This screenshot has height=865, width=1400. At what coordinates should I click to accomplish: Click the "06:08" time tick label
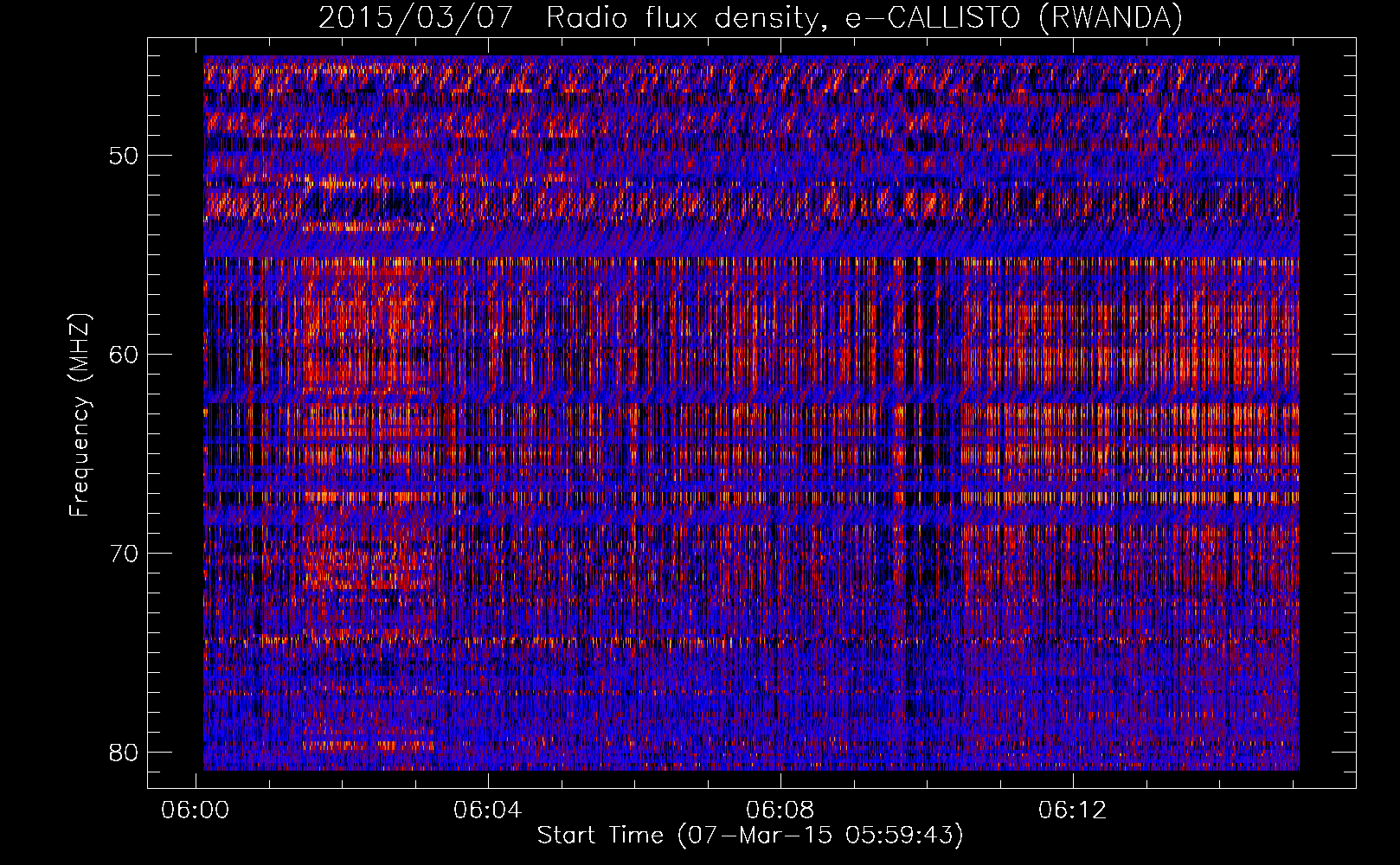[780, 811]
